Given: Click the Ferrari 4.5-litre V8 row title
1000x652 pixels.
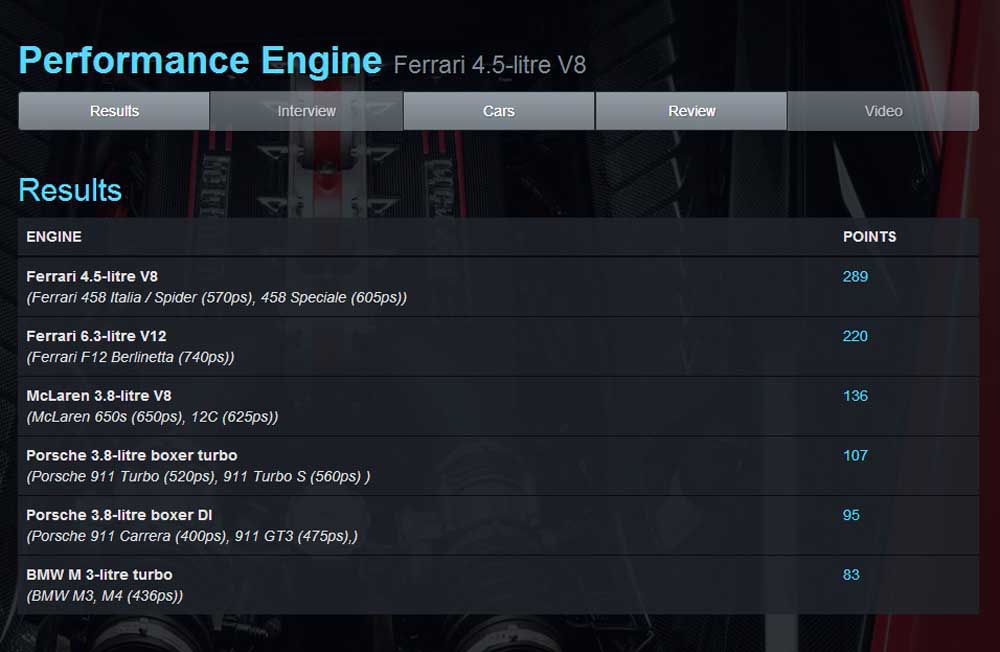Looking at the screenshot, I should [92, 277].
